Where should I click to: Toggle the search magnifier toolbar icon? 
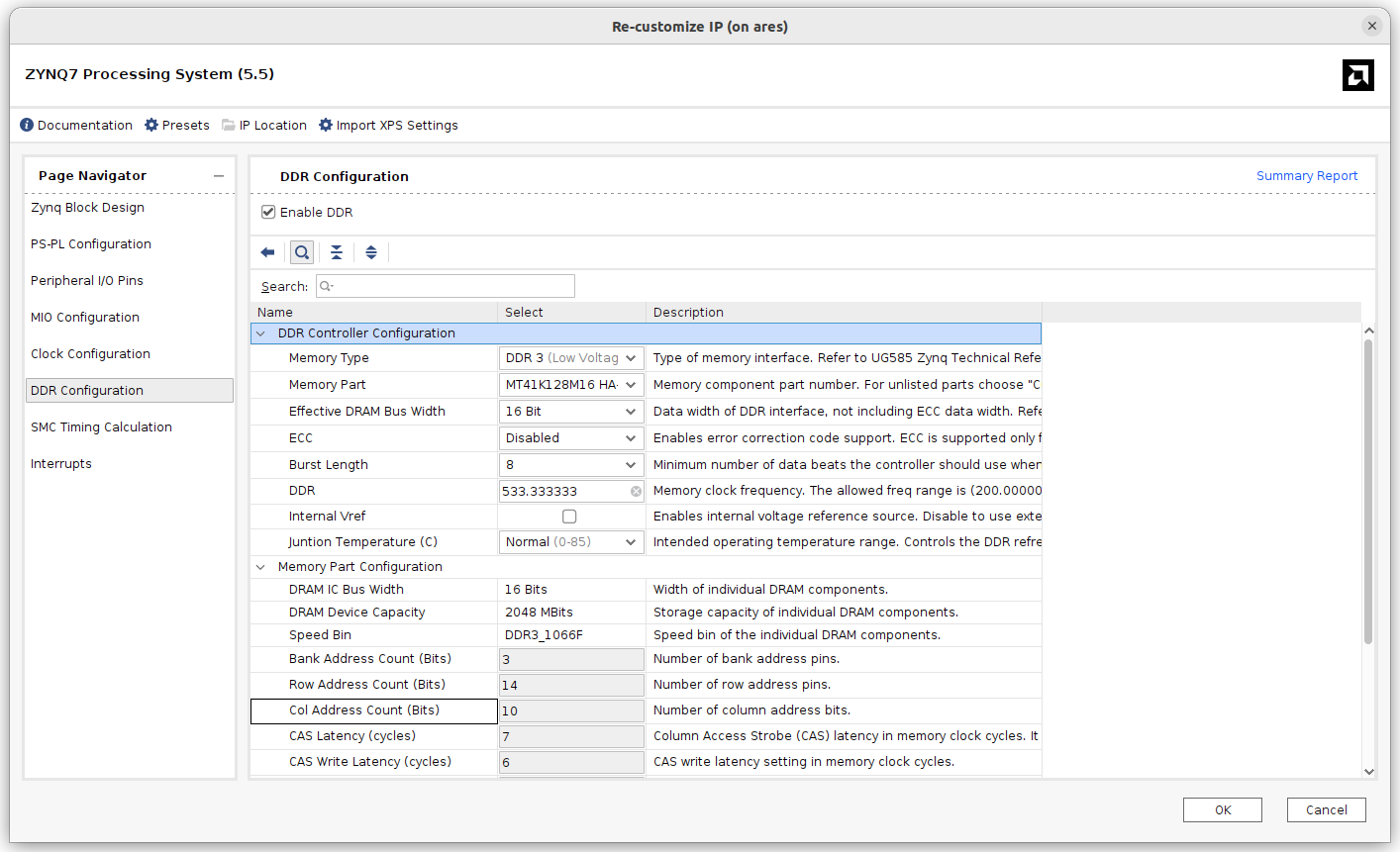[x=302, y=252]
